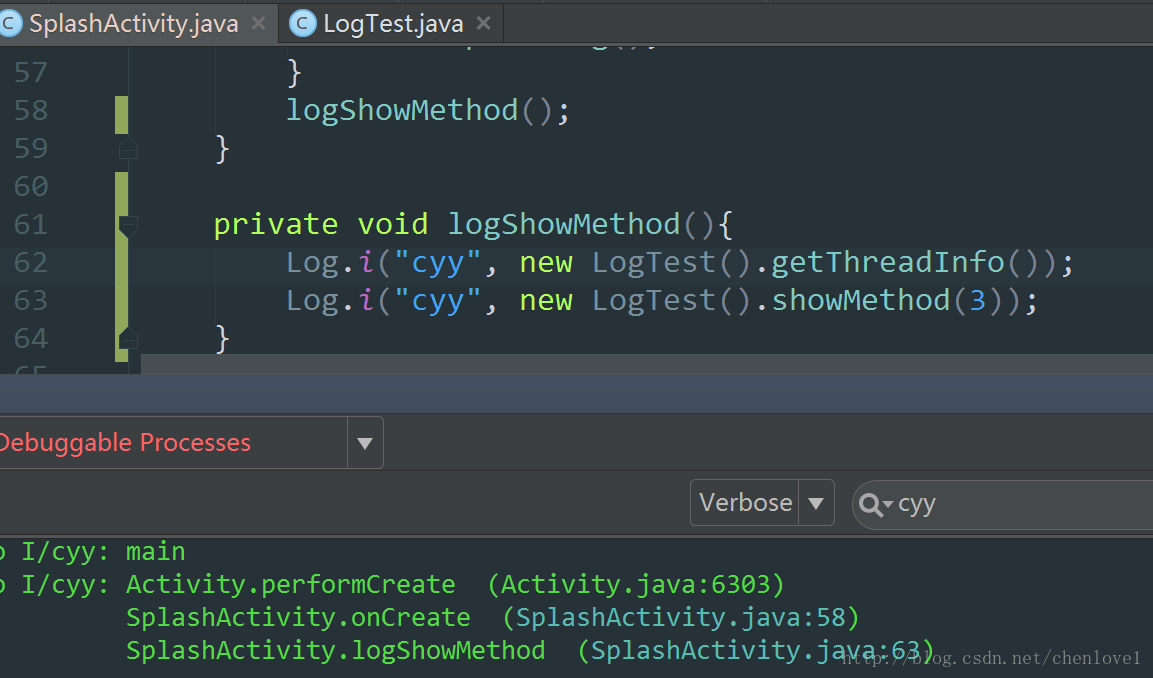Click the SplashActivity.java class file icon
This screenshot has height=678, width=1153.
click(x=10, y=24)
